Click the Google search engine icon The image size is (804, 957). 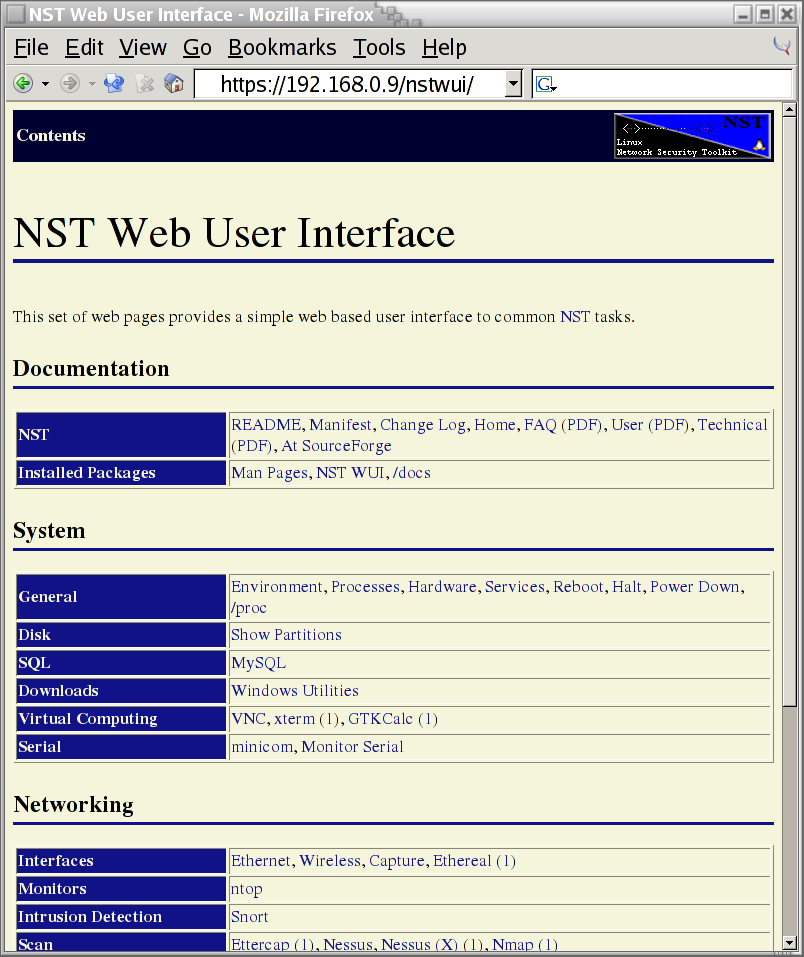click(x=545, y=84)
